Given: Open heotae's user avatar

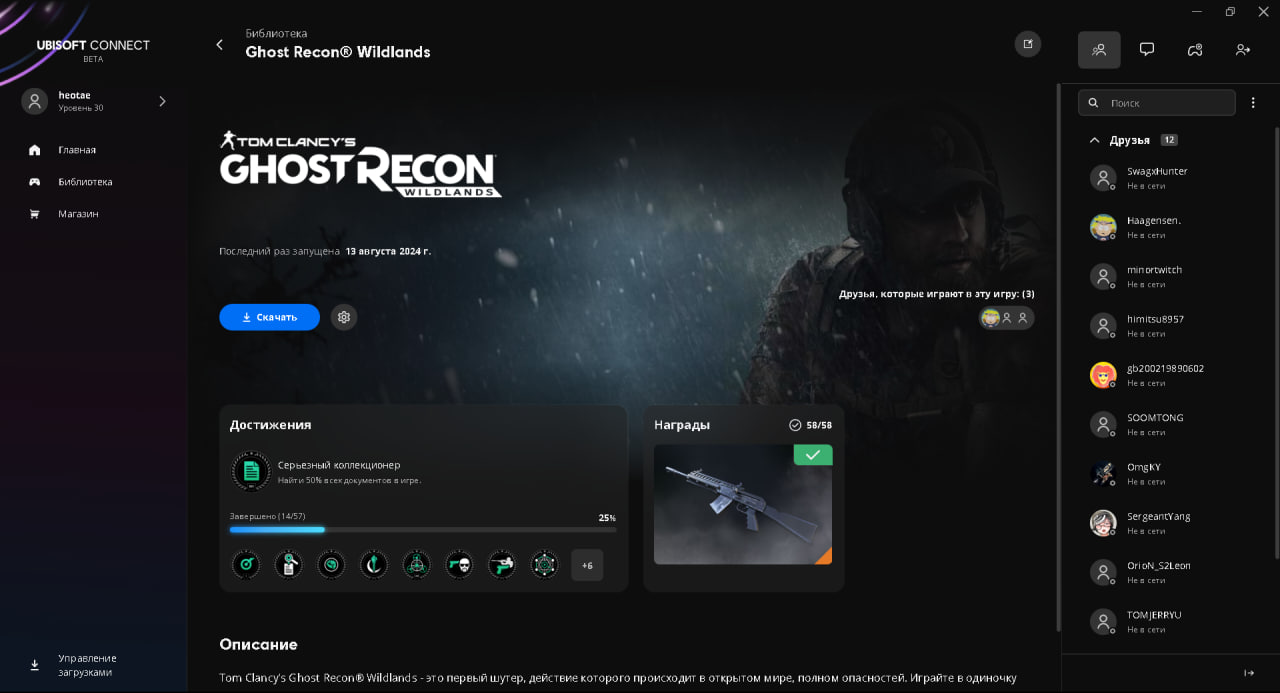Looking at the screenshot, I should (35, 101).
